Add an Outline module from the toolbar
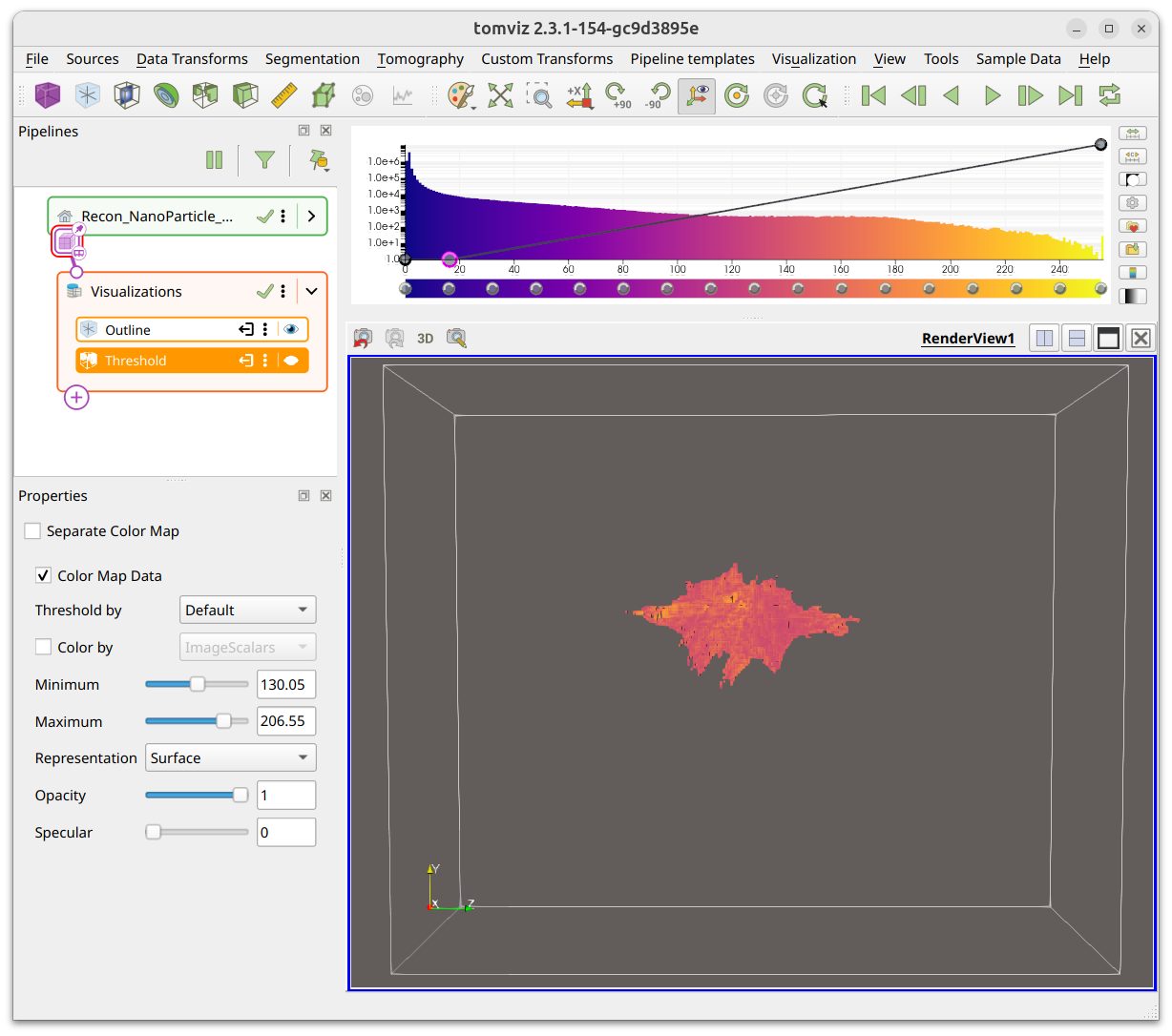Viewport: 1172px width, 1036px height. click(x=88, y=95)
